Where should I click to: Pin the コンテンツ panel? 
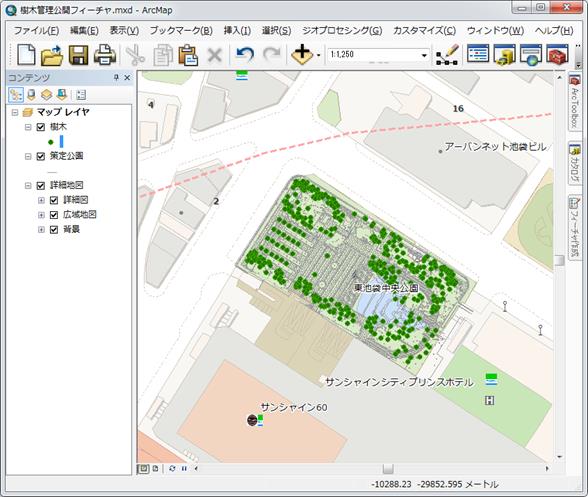point(116,78)
